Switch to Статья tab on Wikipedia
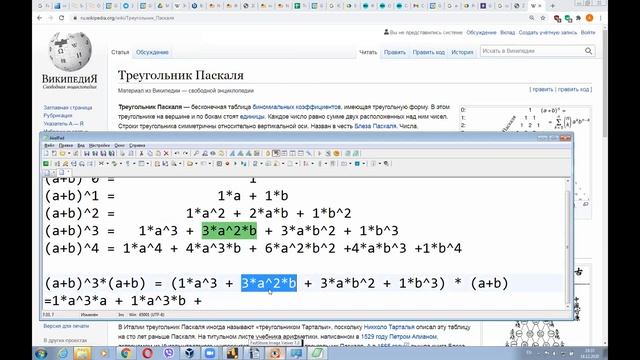The image size is (640, 360). click(x=120, y=52)
